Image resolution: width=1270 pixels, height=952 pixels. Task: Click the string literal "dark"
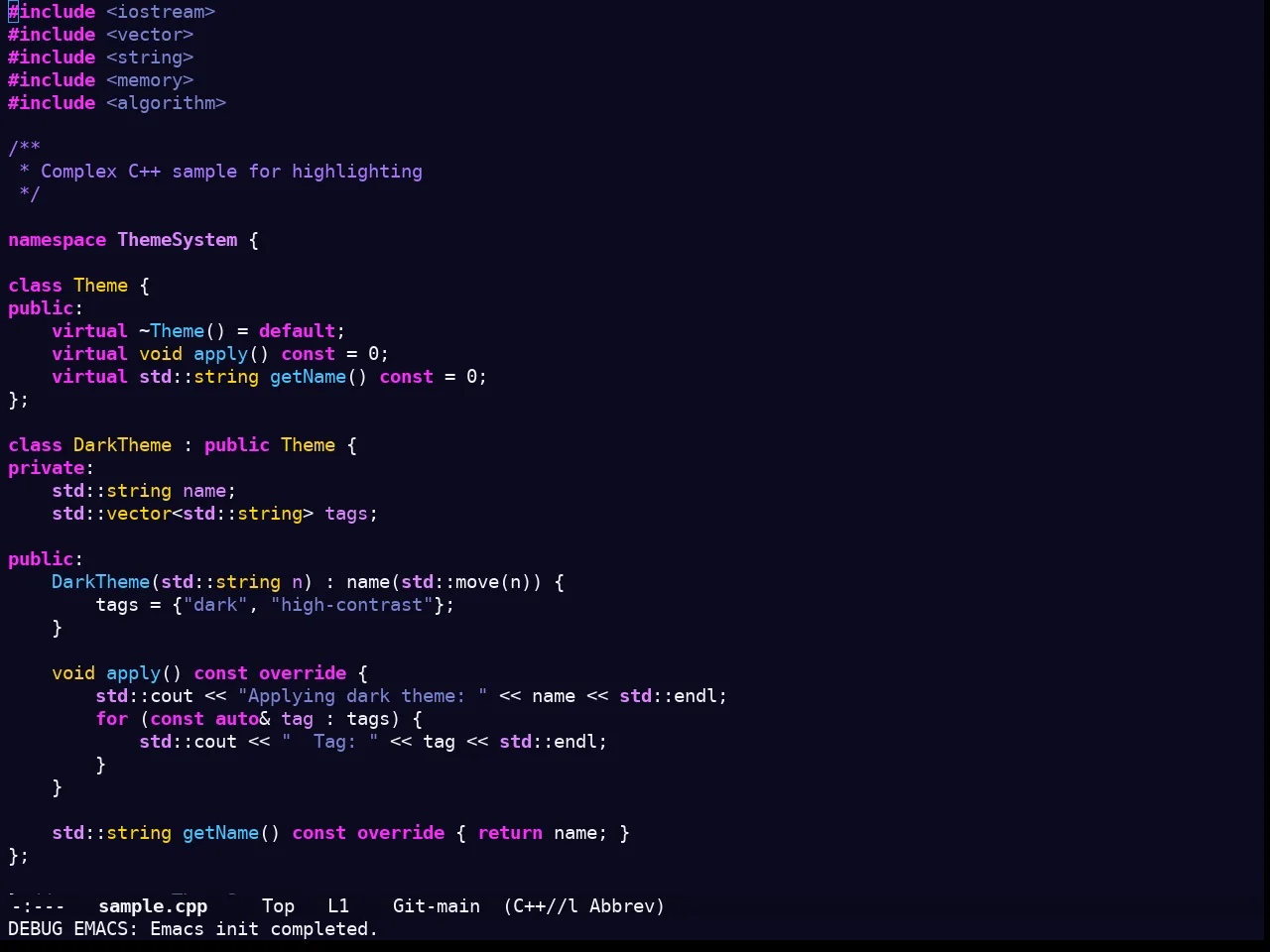point(215,605)
